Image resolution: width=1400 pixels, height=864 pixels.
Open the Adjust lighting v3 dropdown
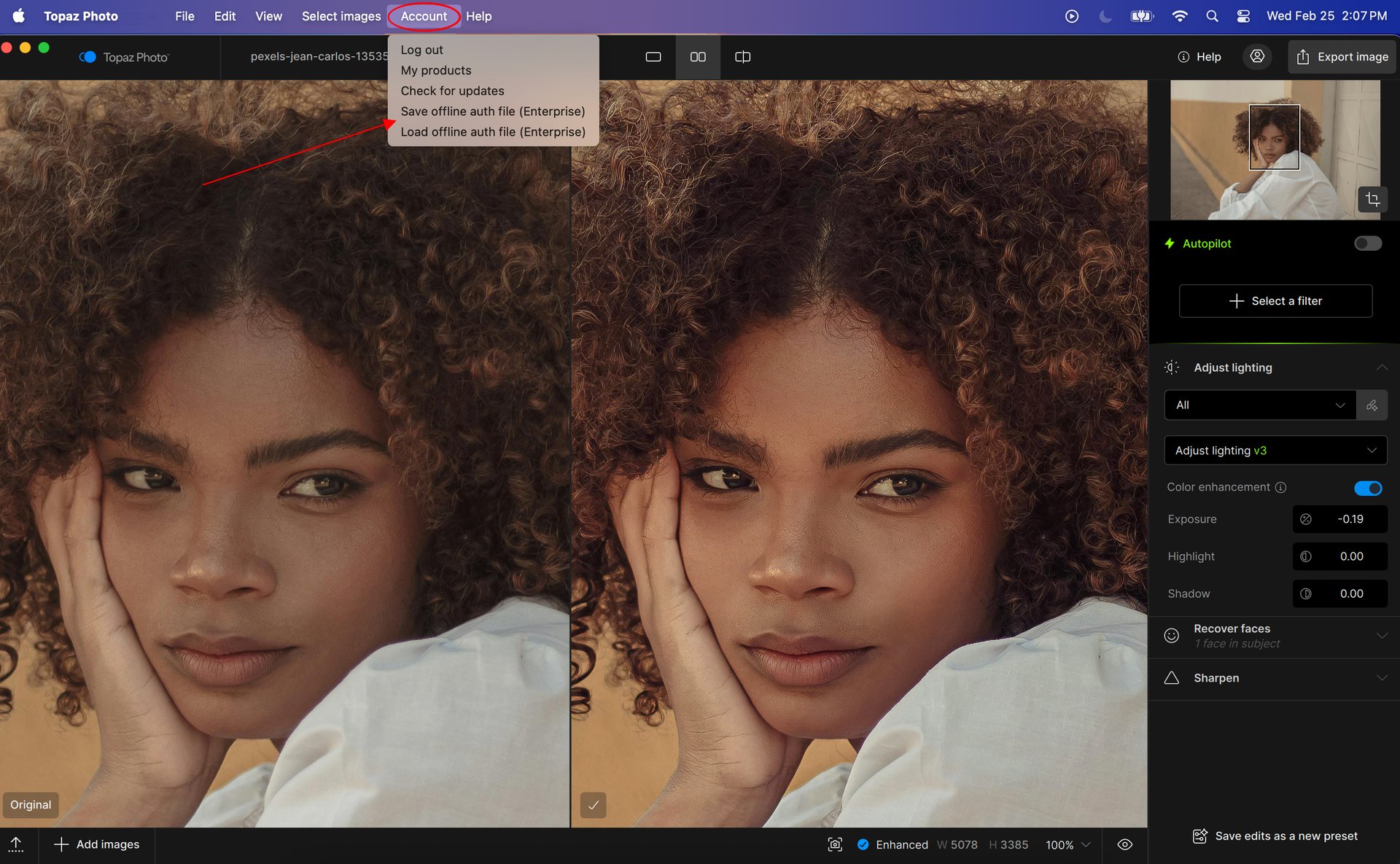(1275, 451)
